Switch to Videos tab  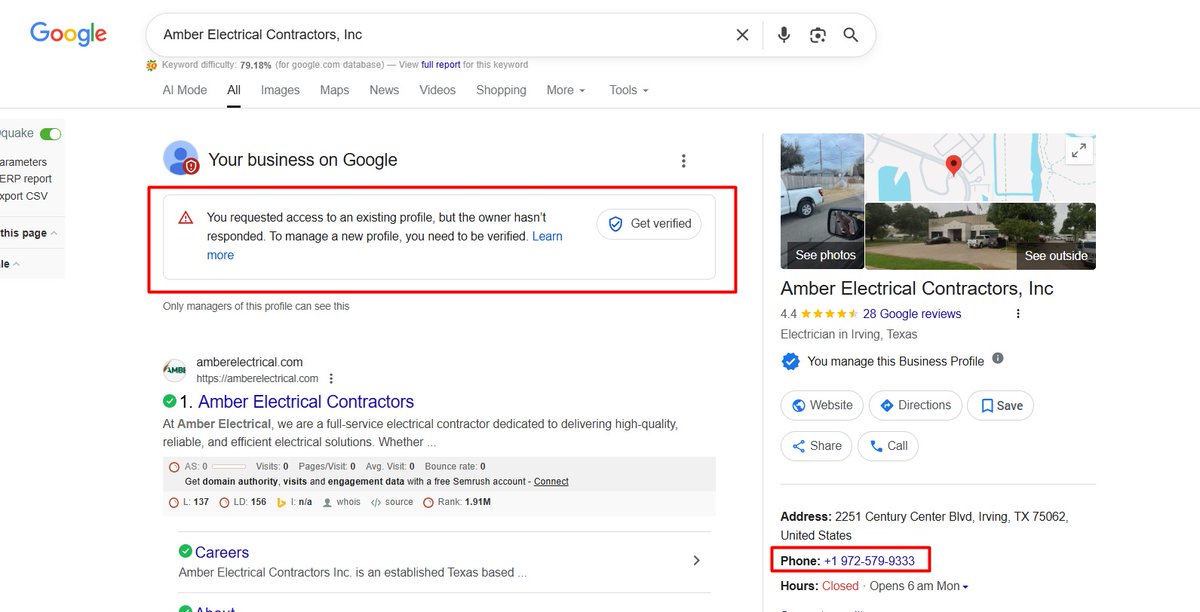coord(438,90)
